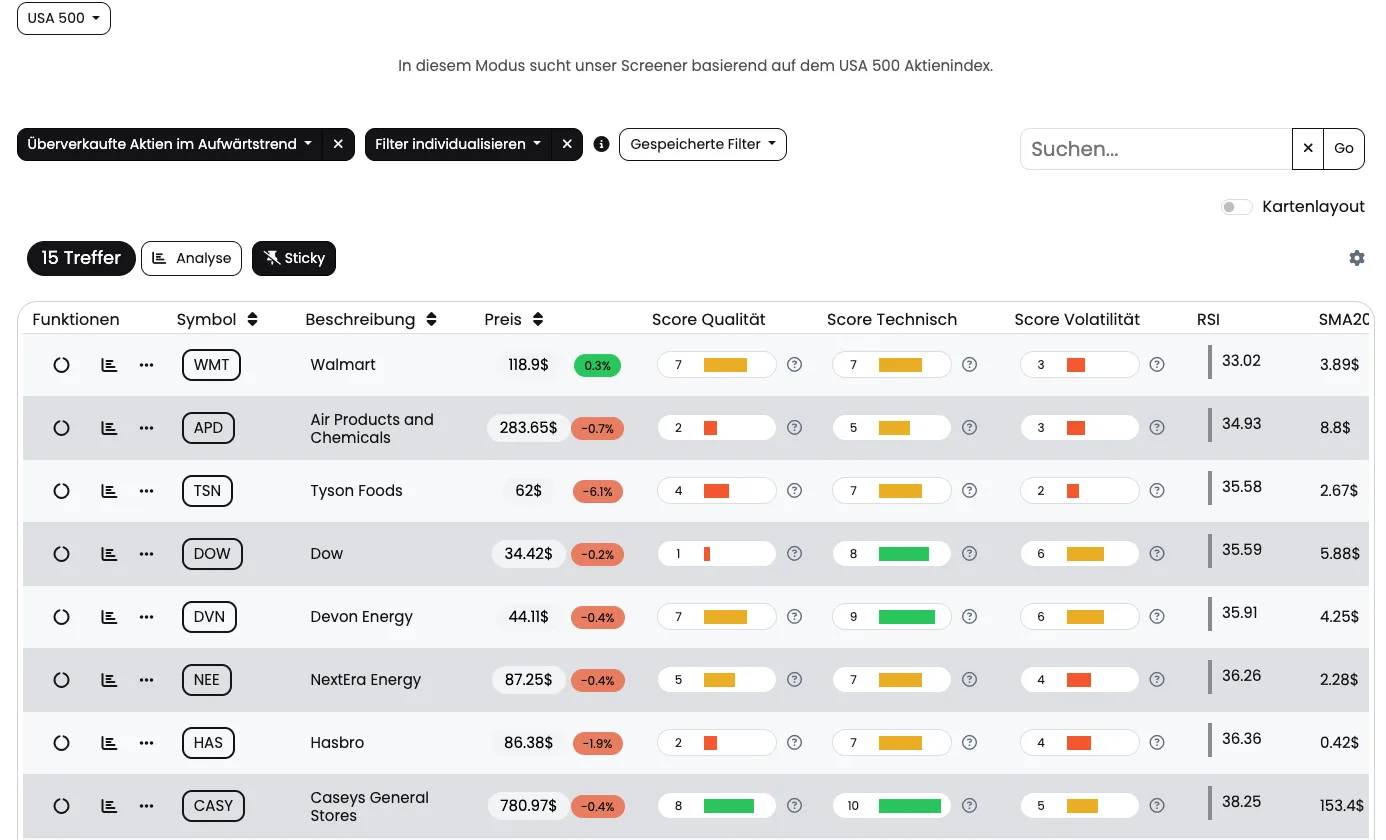Screen dimensions: 1386x840
Task: Open the three-dot menu for APD
Action: click(x=147, y=428)
